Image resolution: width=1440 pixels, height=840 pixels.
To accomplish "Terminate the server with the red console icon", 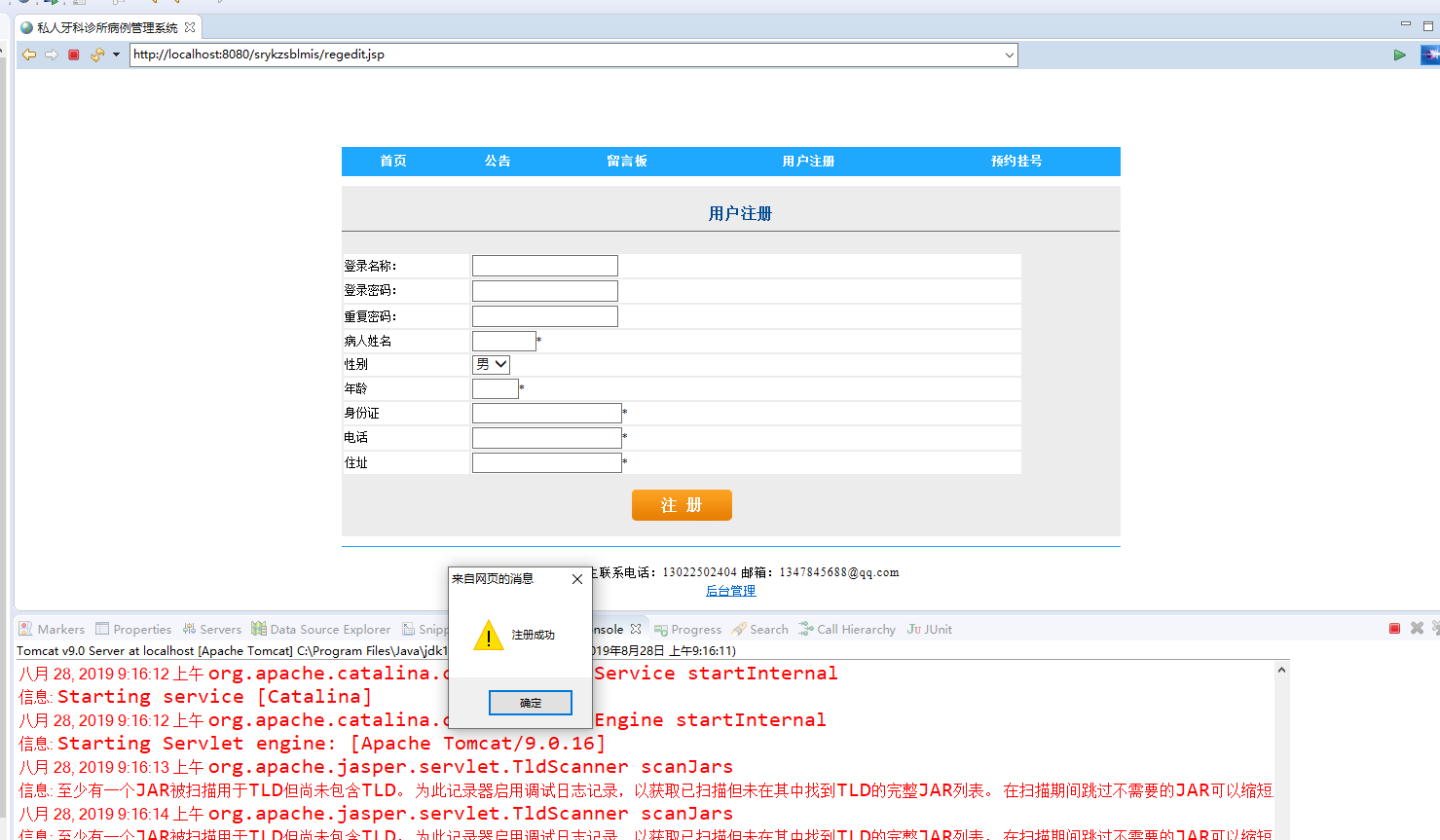I will coord(1394,628).
